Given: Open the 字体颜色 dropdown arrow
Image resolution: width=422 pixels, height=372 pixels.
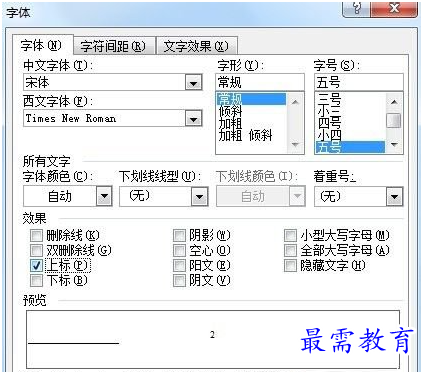Looking at the screenshot, I should [104, 196].
